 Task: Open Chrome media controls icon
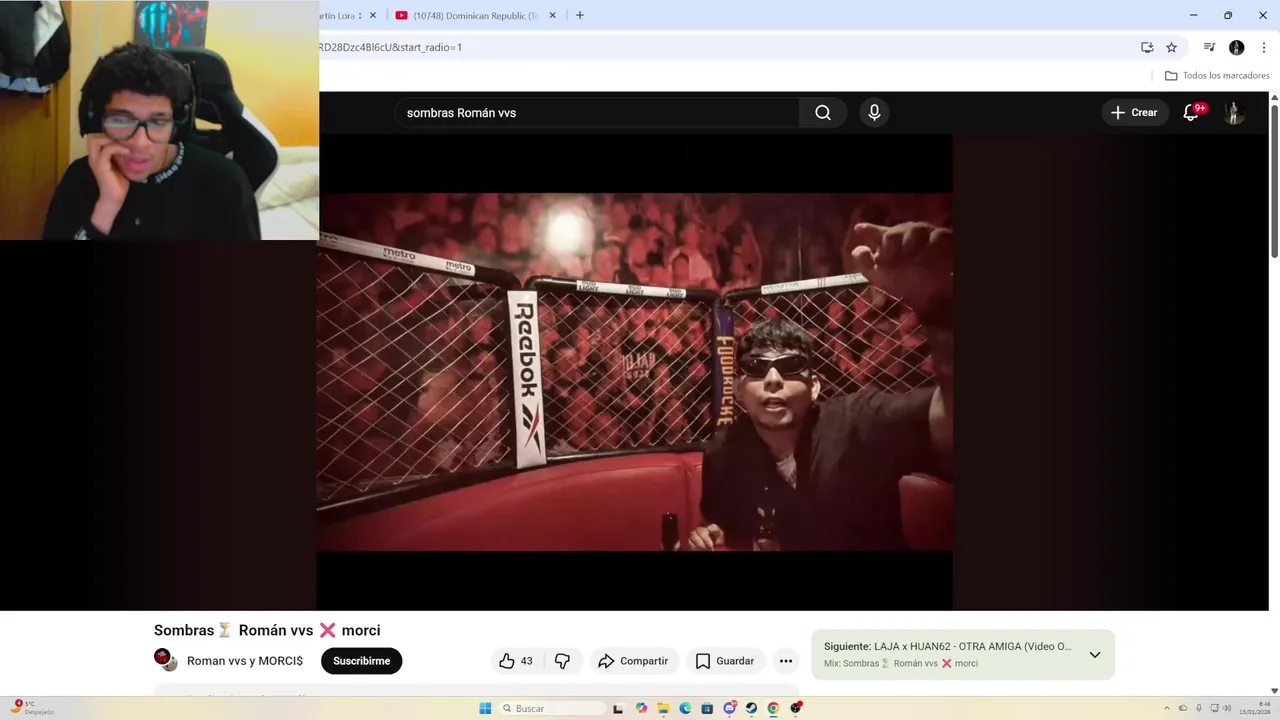click(x=1209, y=47)
